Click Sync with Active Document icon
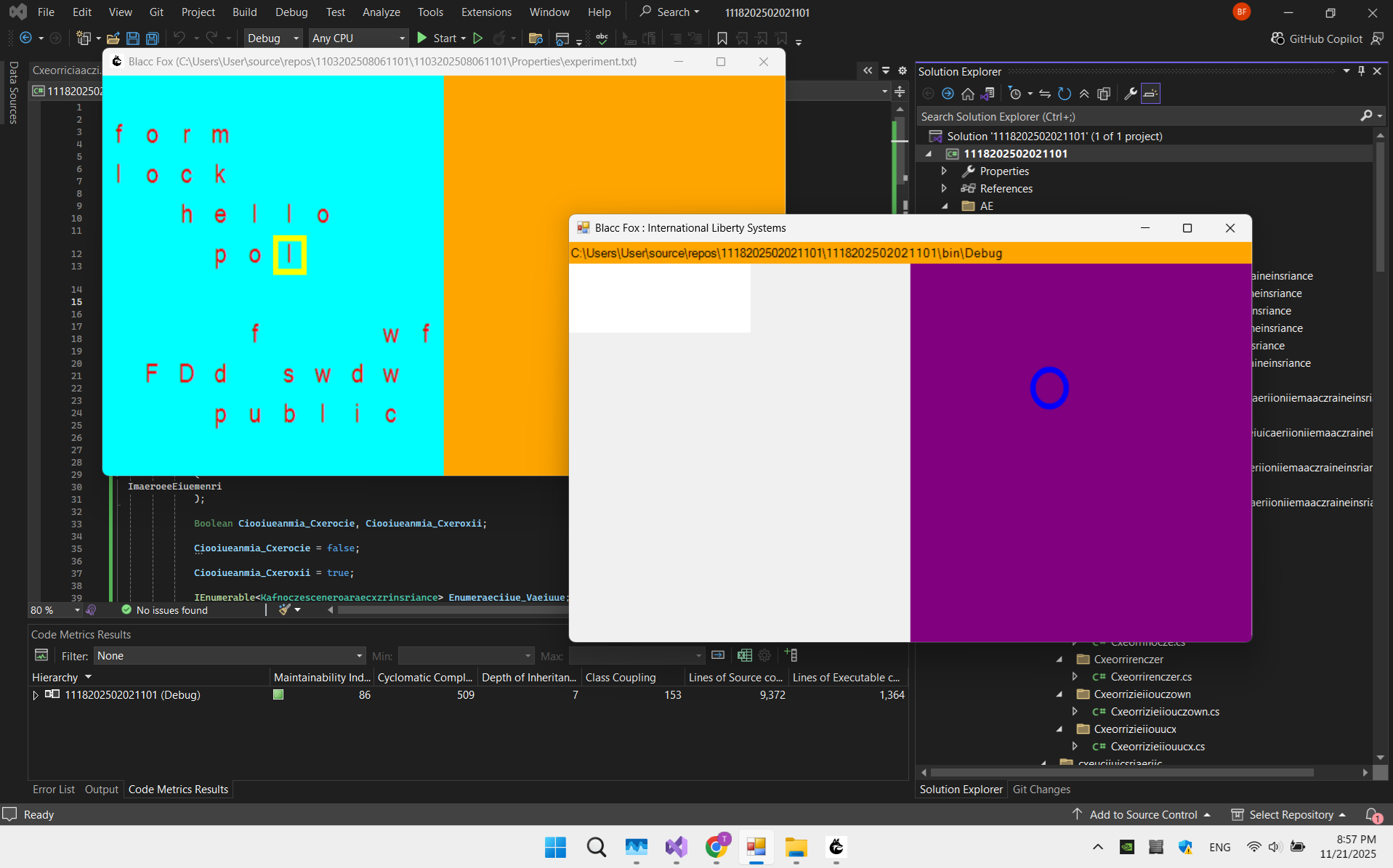The image size is (1393, 868). point(1045,93)
